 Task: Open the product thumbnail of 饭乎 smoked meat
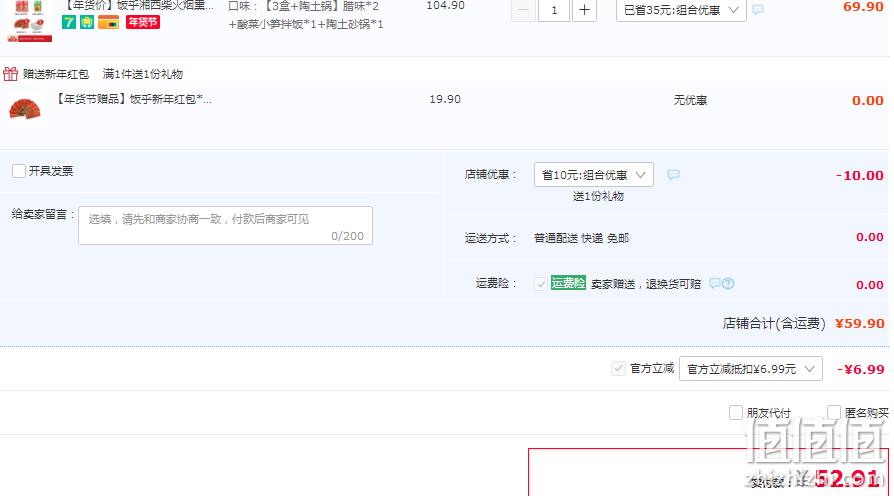(29, 21)
